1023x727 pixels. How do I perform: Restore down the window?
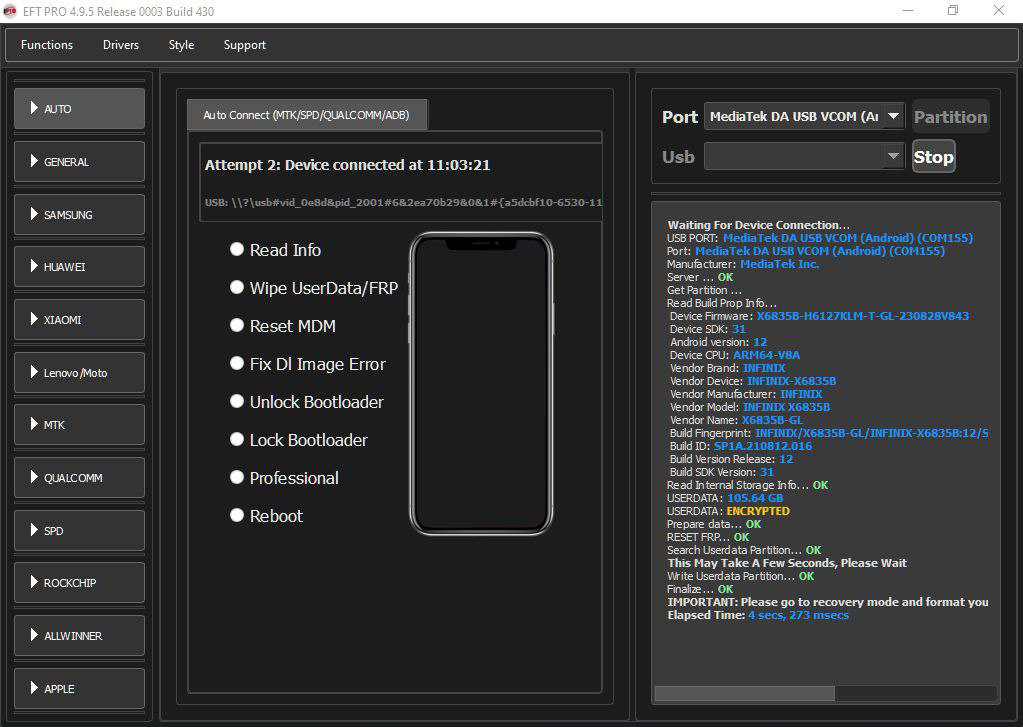pos(953,10)
